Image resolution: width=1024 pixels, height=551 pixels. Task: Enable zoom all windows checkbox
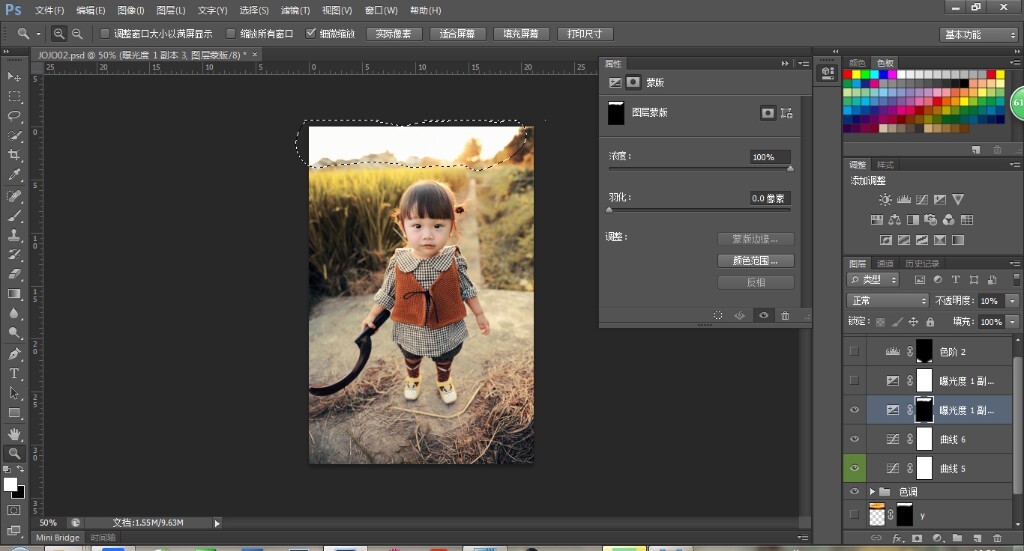(x=231, y=33)
